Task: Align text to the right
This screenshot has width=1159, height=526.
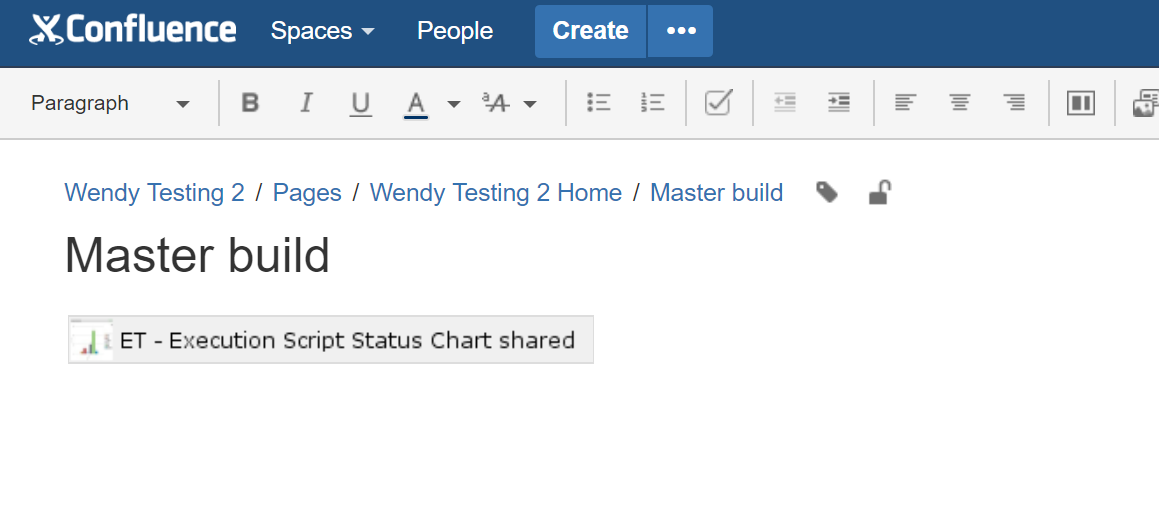Action: click(1014, 103)
